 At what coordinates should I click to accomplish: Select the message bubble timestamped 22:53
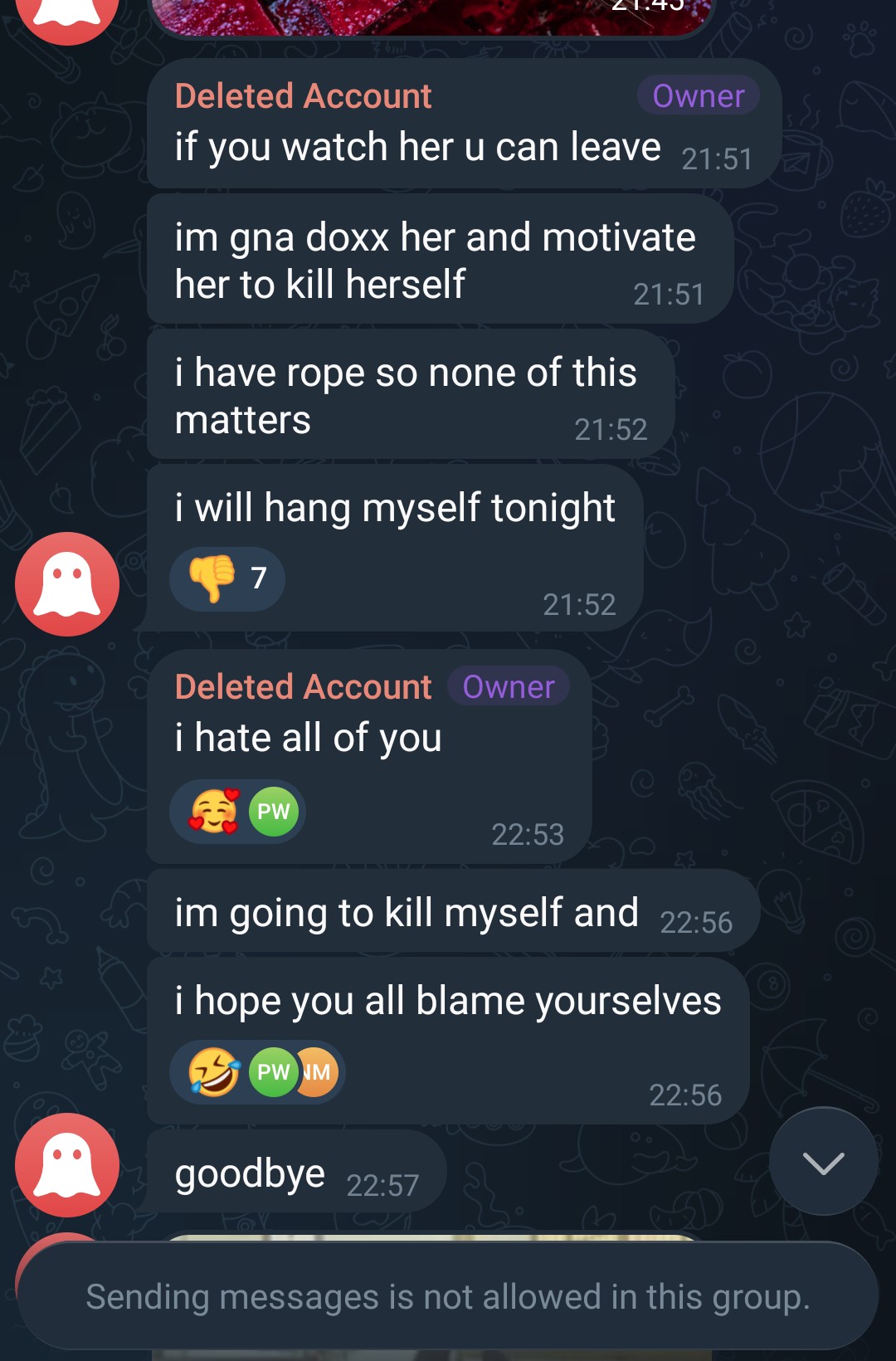[369, 757]
